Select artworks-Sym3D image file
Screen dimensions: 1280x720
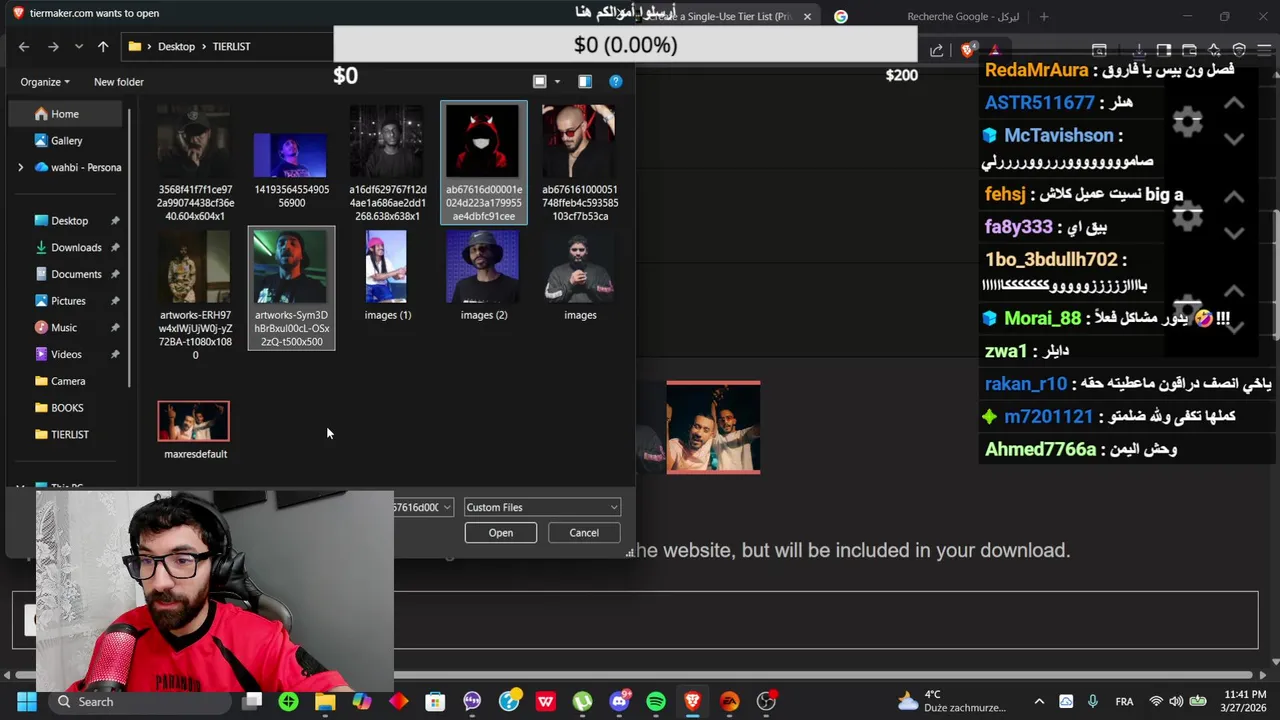coord(291,288)
